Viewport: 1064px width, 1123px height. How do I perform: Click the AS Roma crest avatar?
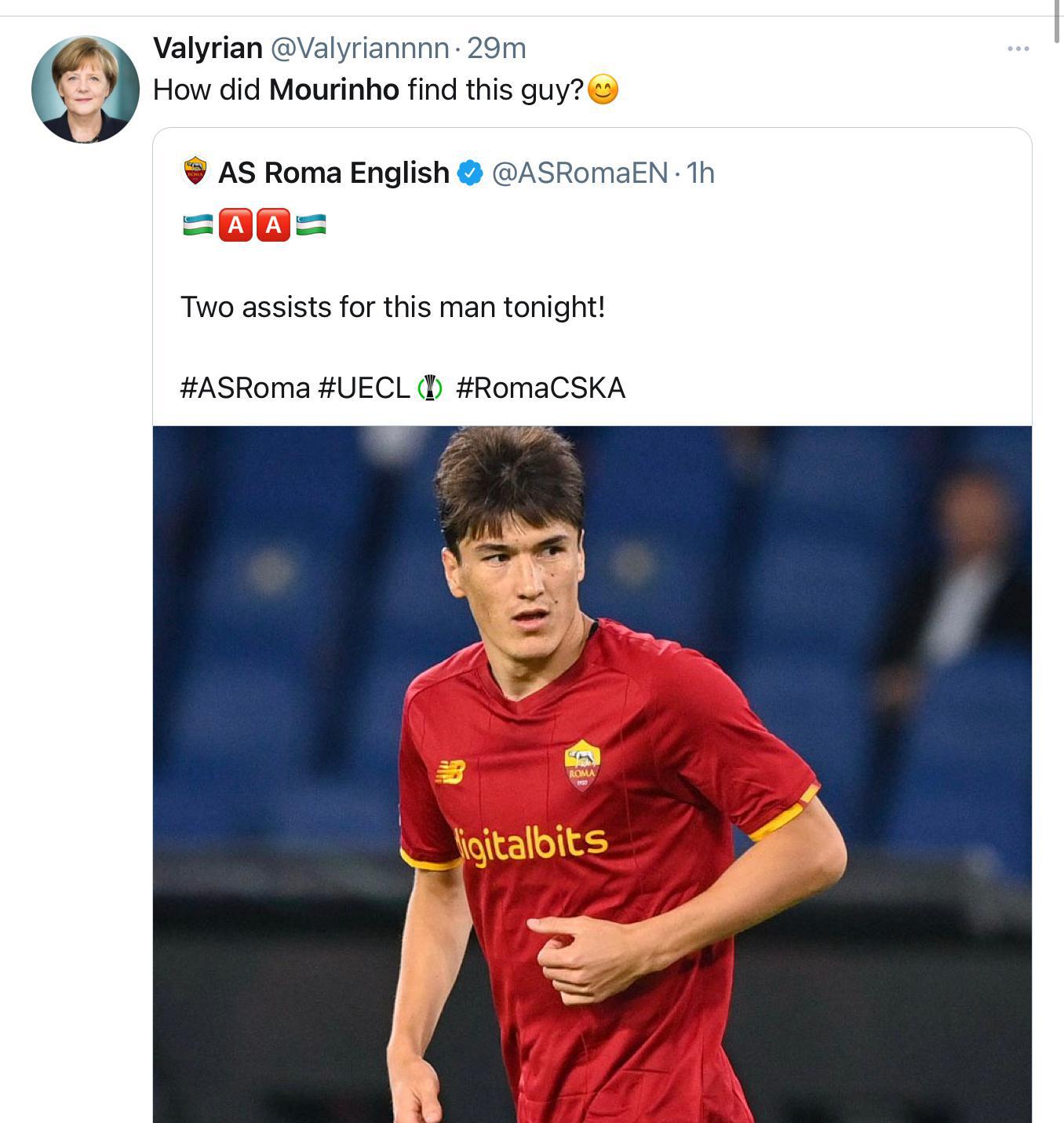(x=195, y=172)
